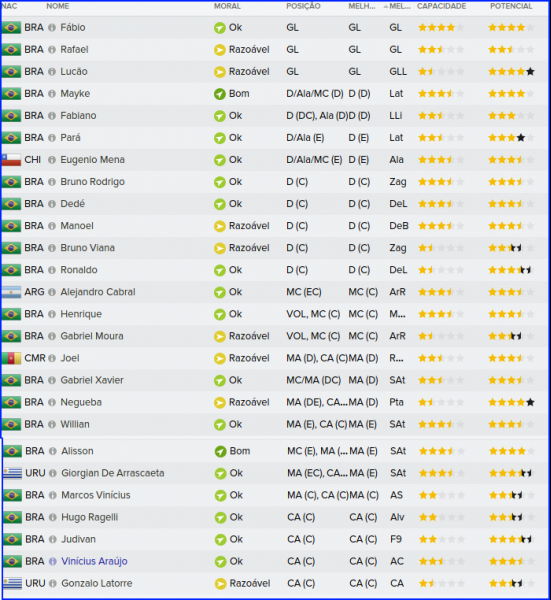This screenshot has width=551, height=600.
Task: Click the Uruguay flag in Gonzalo Latorre's row
Action: pyautogui.click(x=12, y=584)
